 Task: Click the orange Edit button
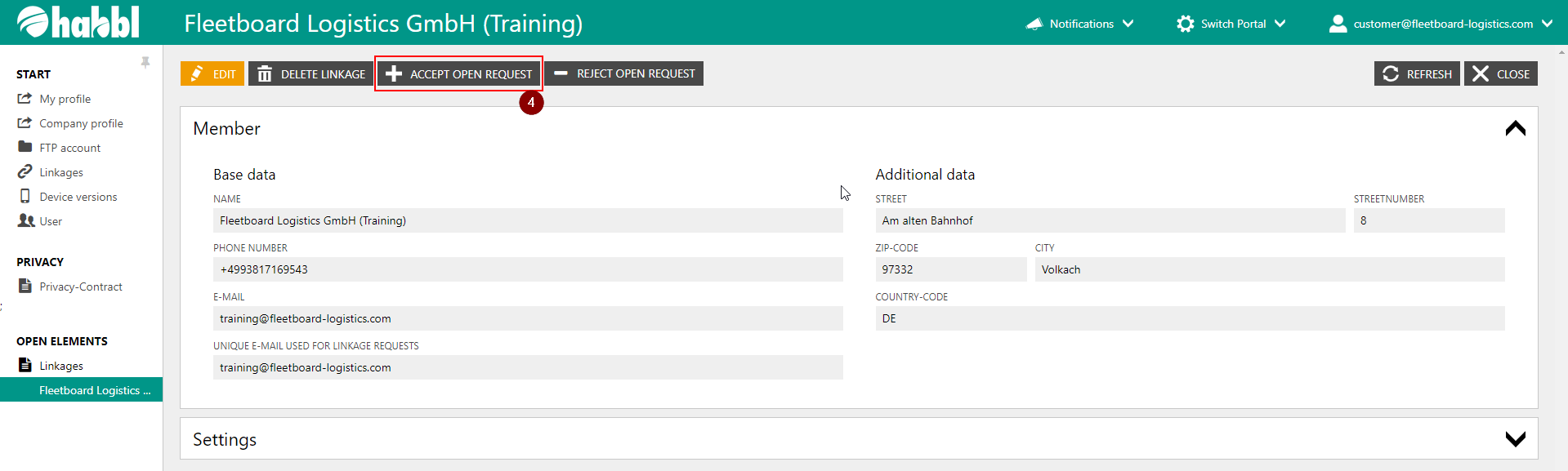212,73
